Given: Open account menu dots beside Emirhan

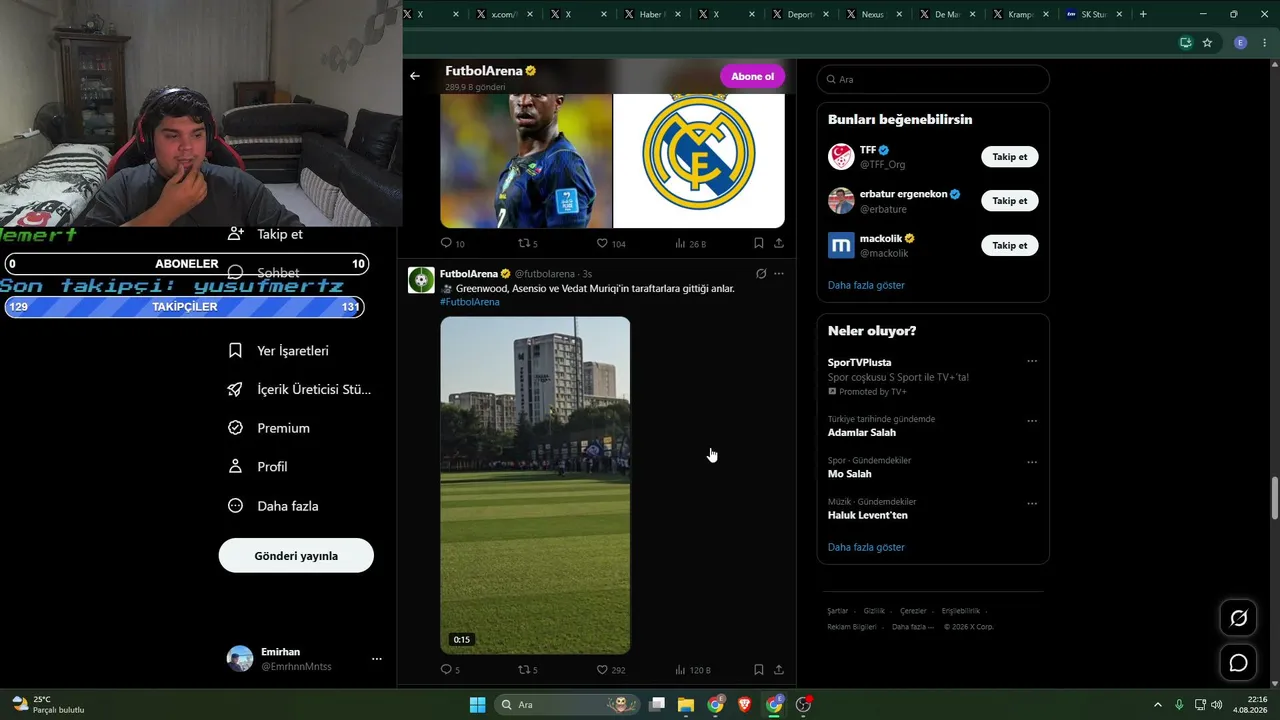Looking at the screenshot, I should pyautogui.click(x=377, y=659).
